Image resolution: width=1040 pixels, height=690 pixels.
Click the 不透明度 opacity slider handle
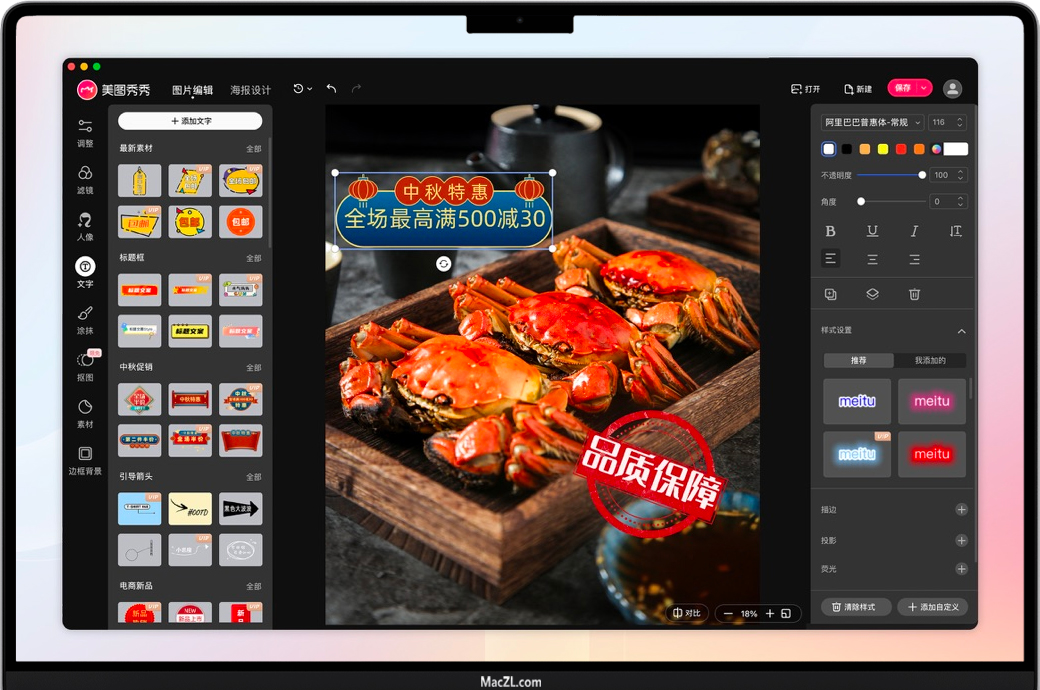922,175
